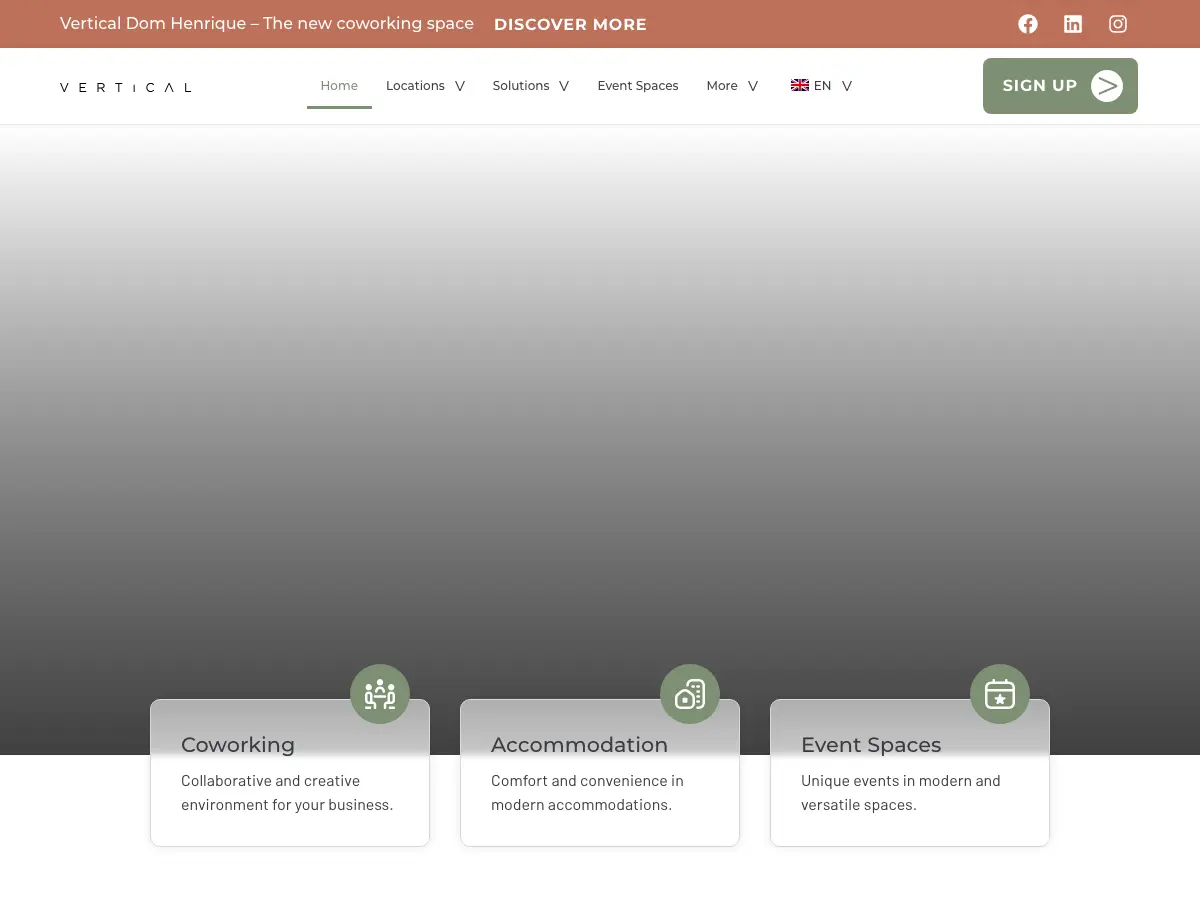Viewport: 1200px width, 900px height.
Task: Open the Facebook page icon
Action: [x=1028, y=24]
